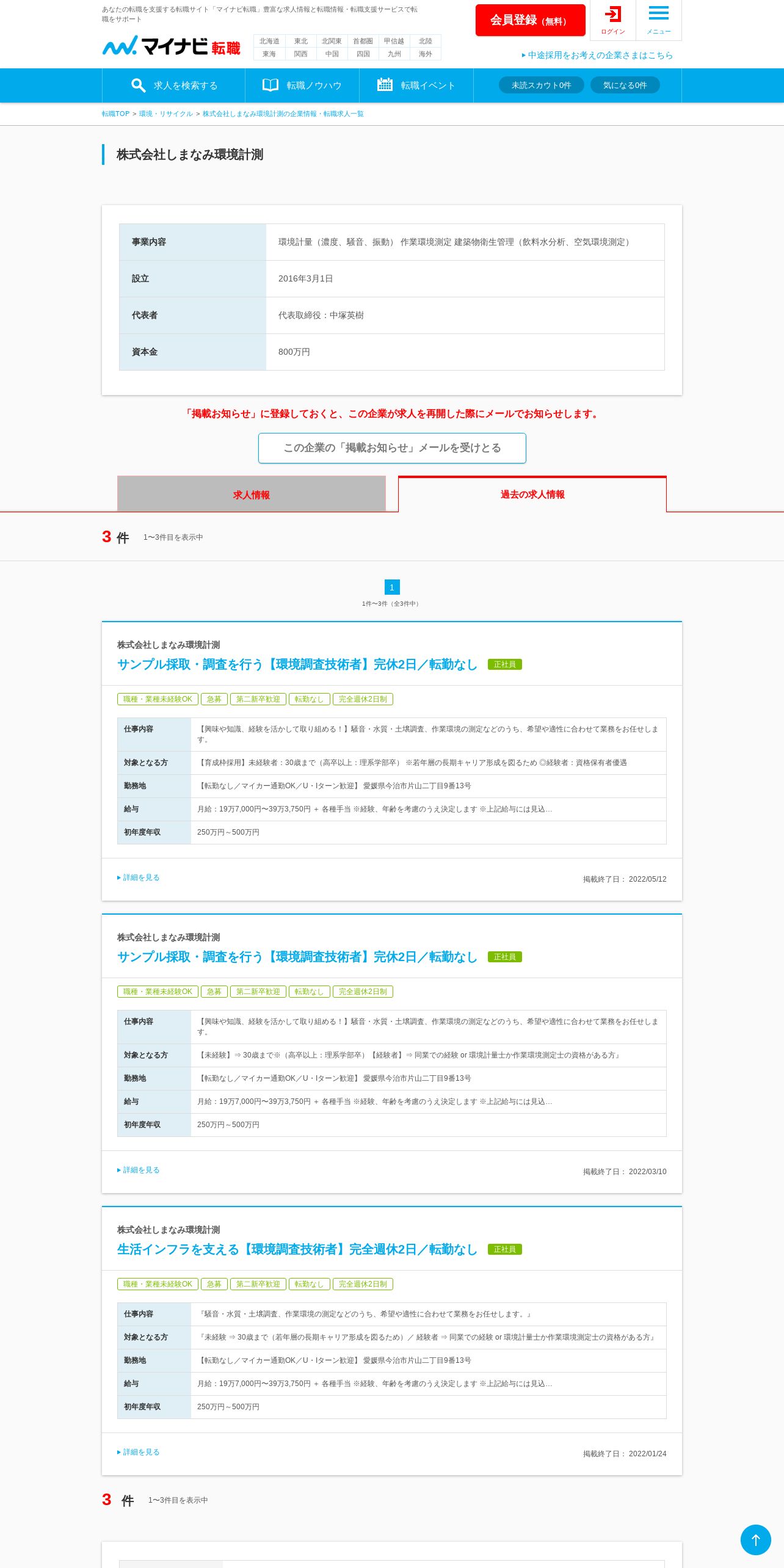Open second サンプル採取 job title link
784x1568 pixels.
point(297,957)
